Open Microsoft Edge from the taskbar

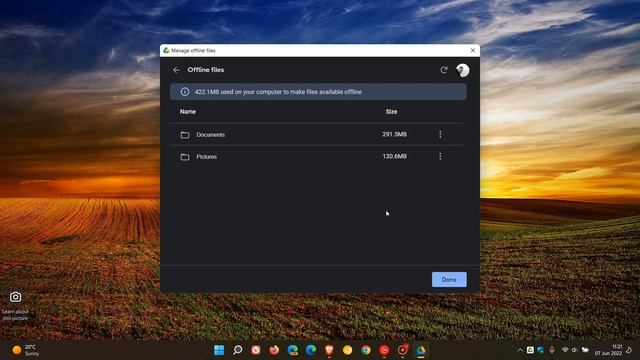(311, 350)
